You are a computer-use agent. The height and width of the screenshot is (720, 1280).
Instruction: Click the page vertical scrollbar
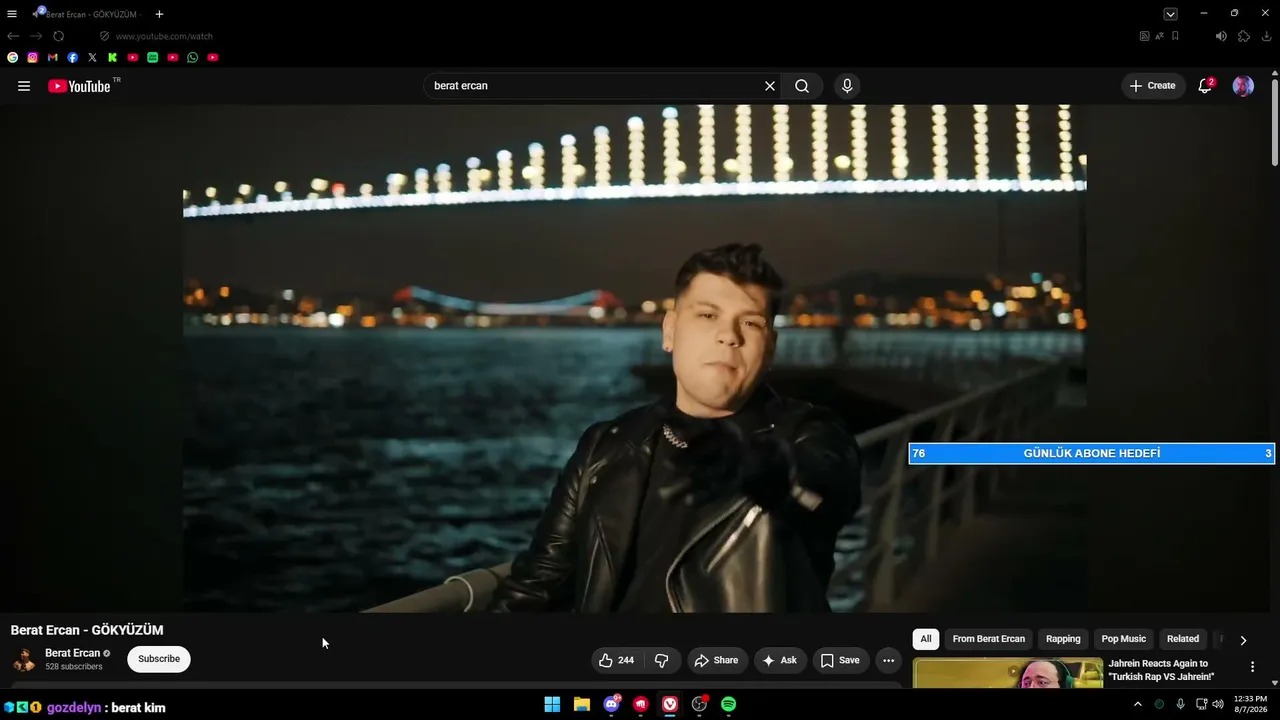tap(1275, 120)
